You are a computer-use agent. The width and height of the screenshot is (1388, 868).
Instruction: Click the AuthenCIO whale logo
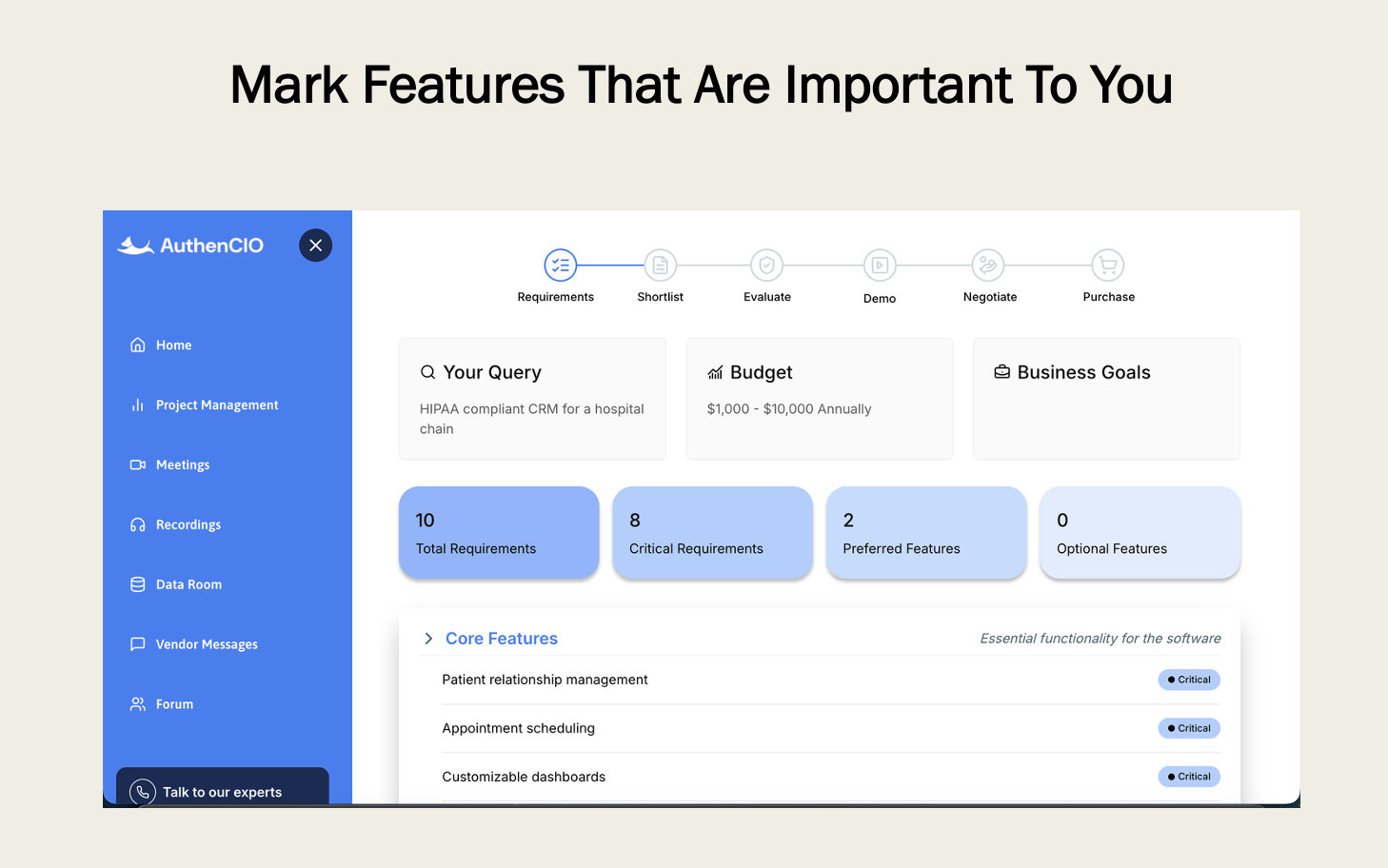click(134, 245)
